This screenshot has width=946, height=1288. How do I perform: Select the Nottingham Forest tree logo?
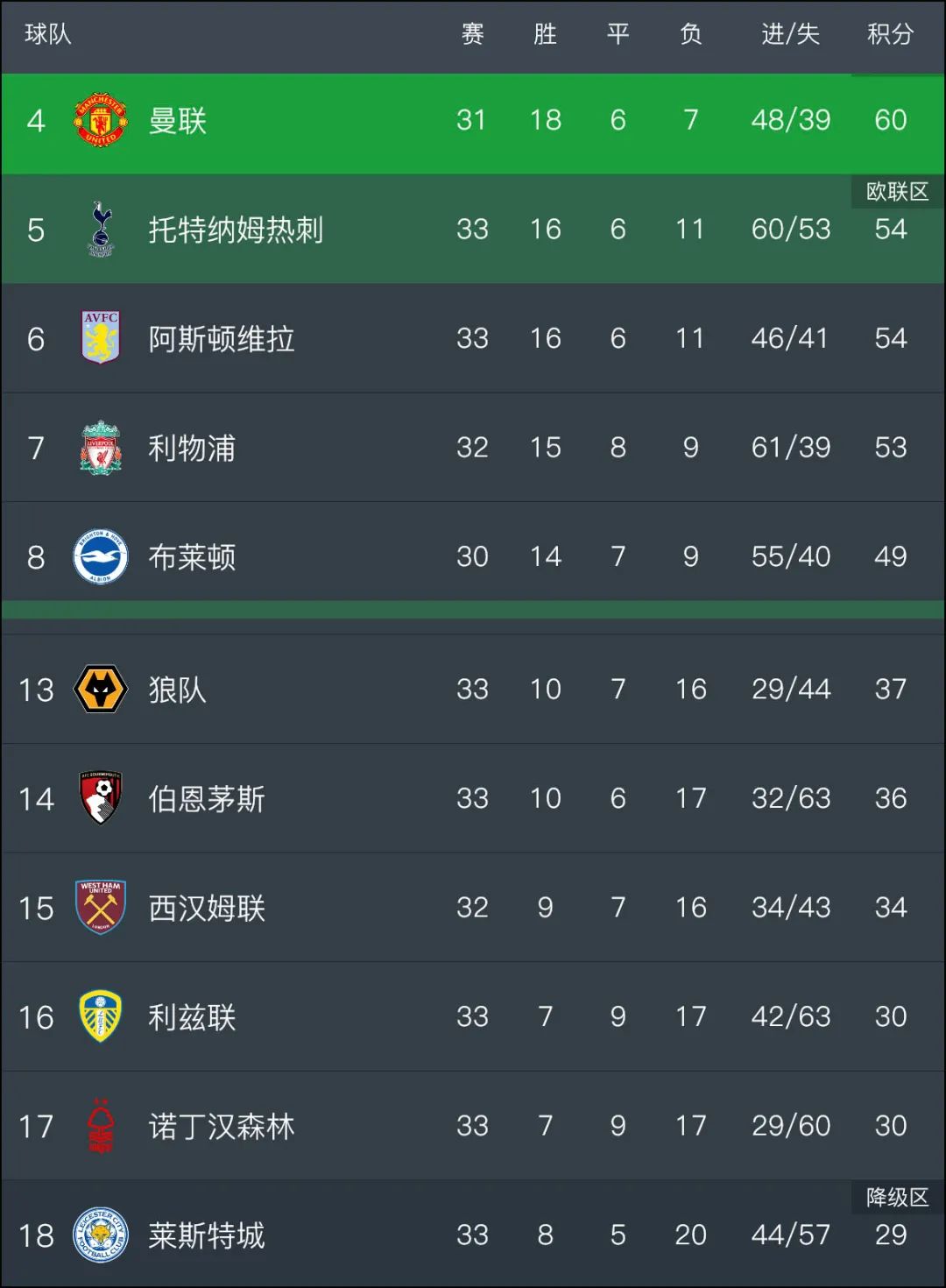coord(101,1126)
